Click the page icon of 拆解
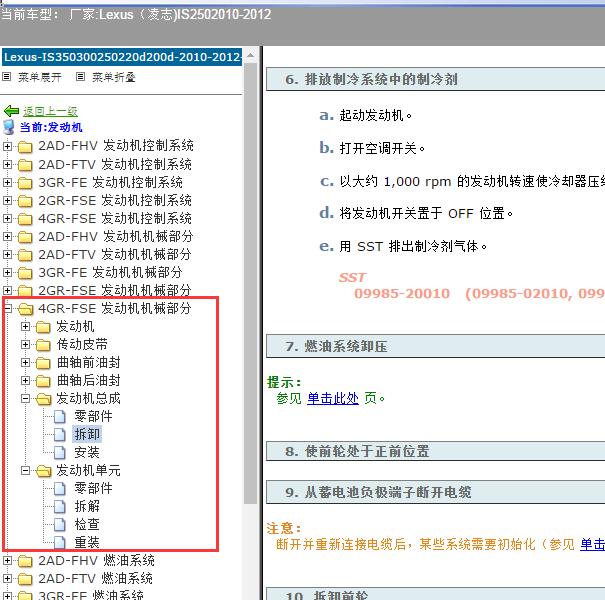605x600 pixels. 60,506
